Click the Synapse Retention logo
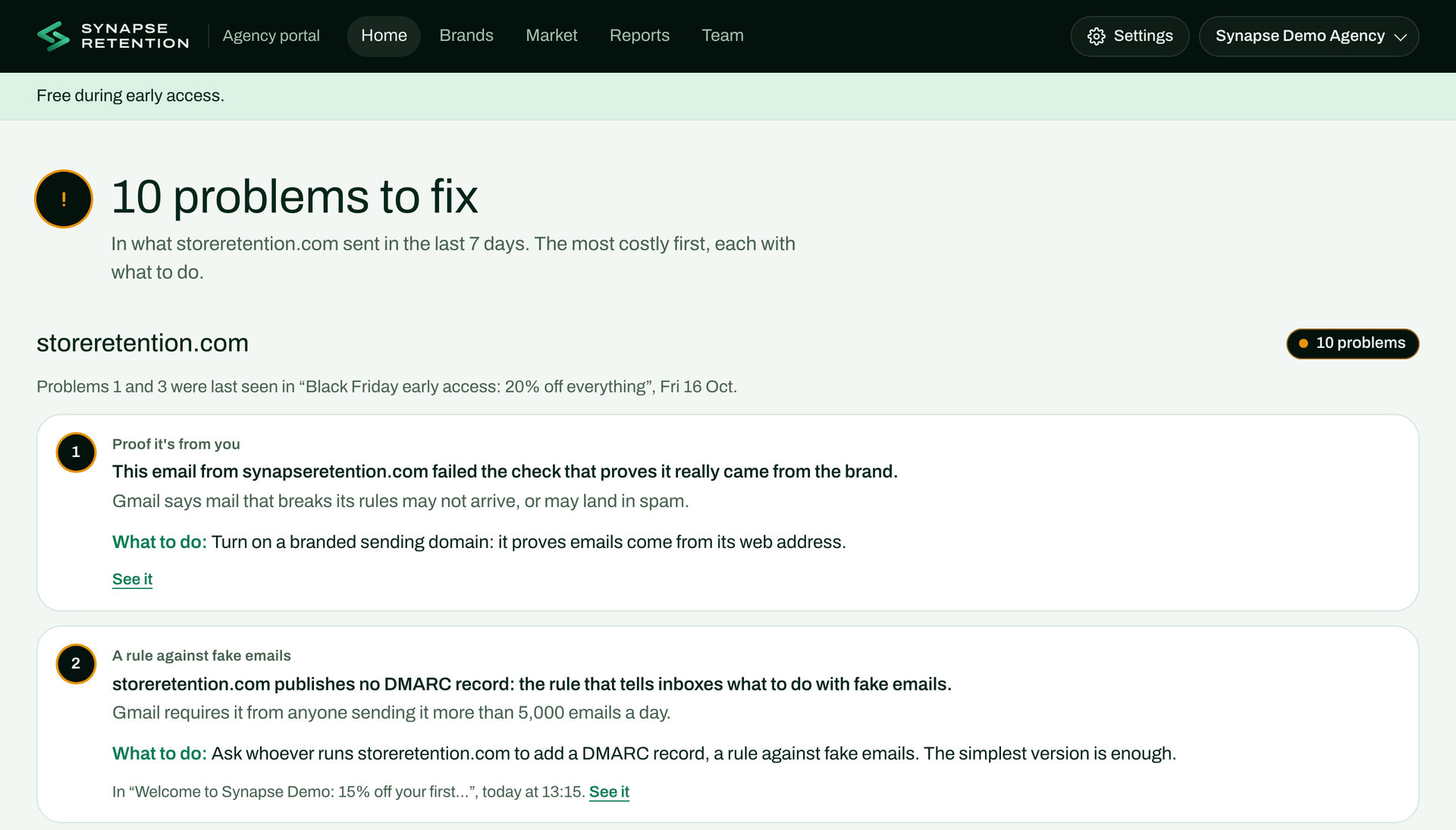This screenshot has height=830, width=1456. (x=113, y=36)
